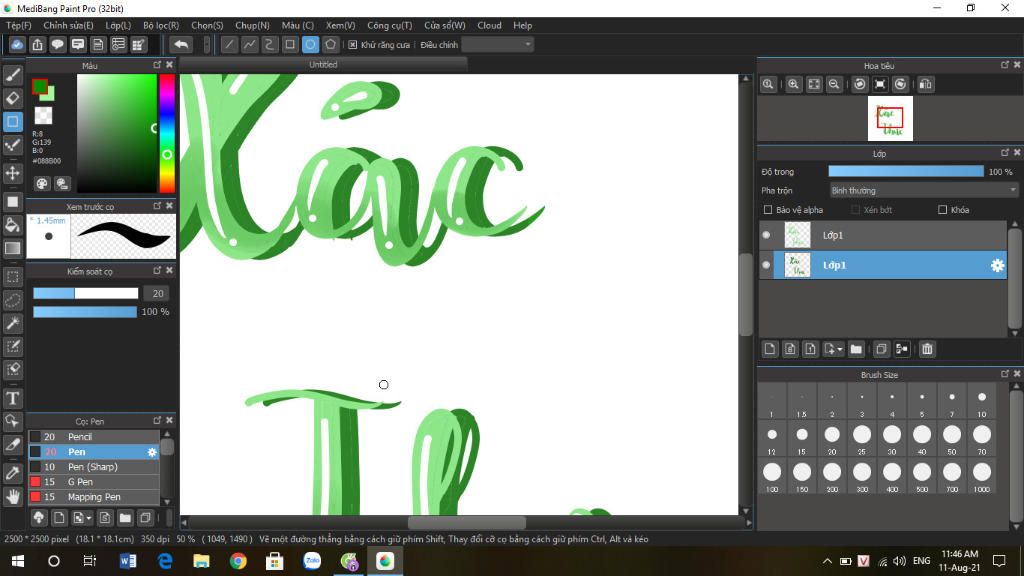Select the Bucket fill tool
Screen dimensions: 1024x576
tap(12, 225)
